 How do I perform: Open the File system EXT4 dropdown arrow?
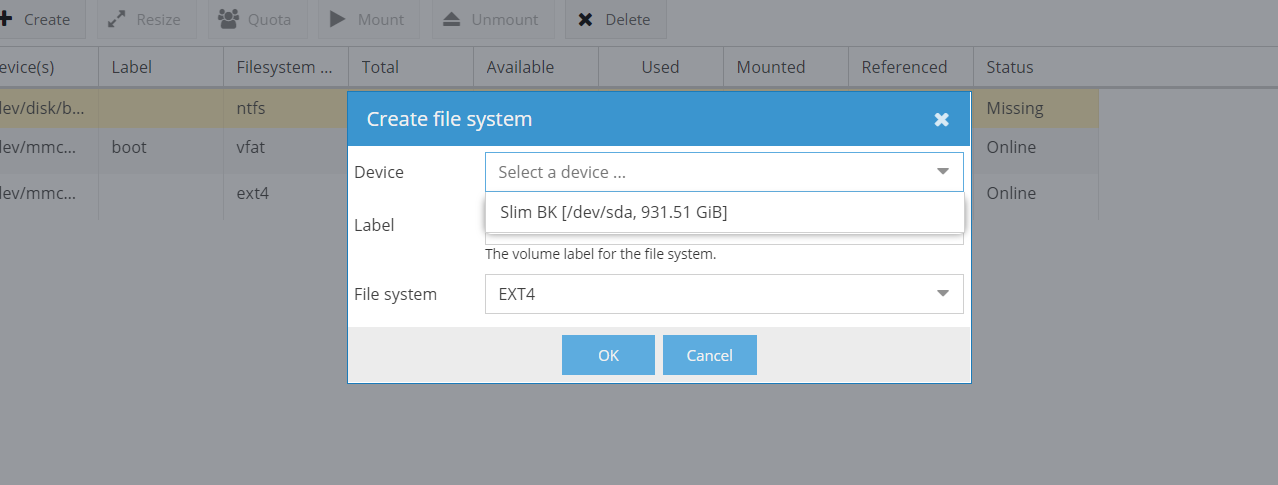click(942, 294)
